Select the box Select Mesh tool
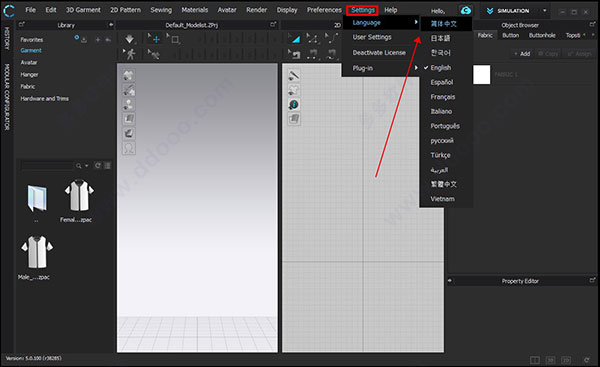This screenshot has width=600, height=367. point(174,39)
